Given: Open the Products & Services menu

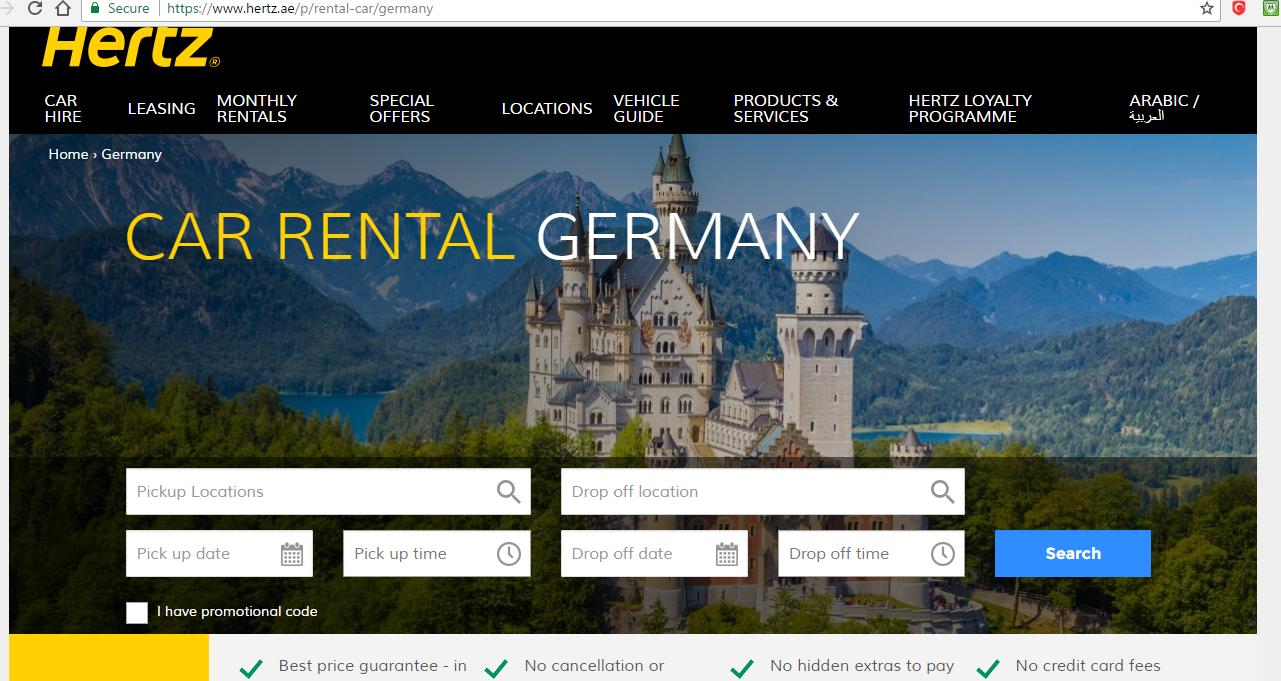Looking at the screenshot, I should coord(786,108).
